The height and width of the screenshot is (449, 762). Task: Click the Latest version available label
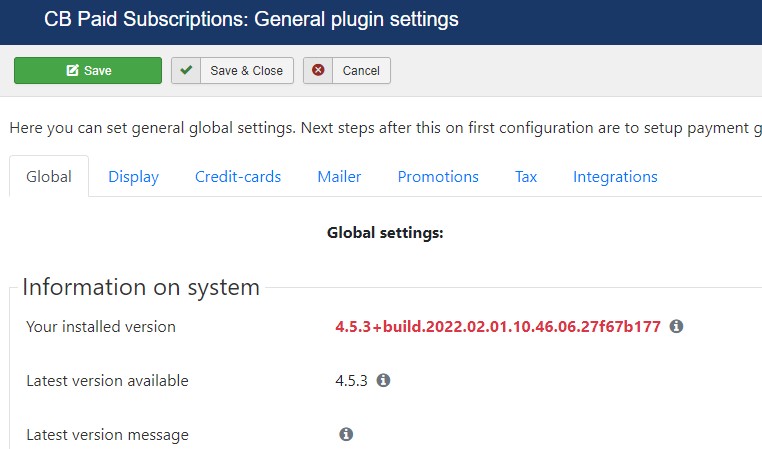point(107,380)
